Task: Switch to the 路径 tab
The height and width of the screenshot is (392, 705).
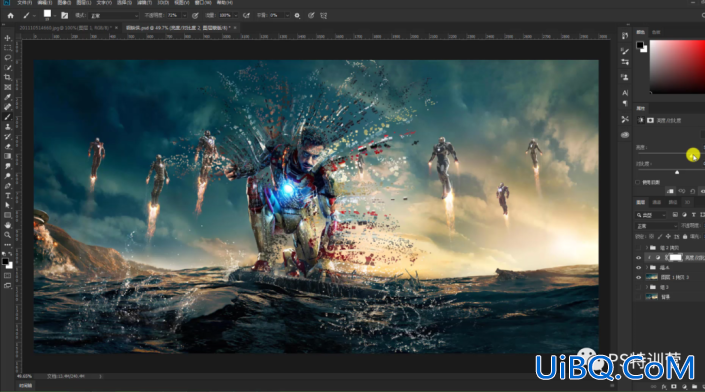Action: point(673,202)
